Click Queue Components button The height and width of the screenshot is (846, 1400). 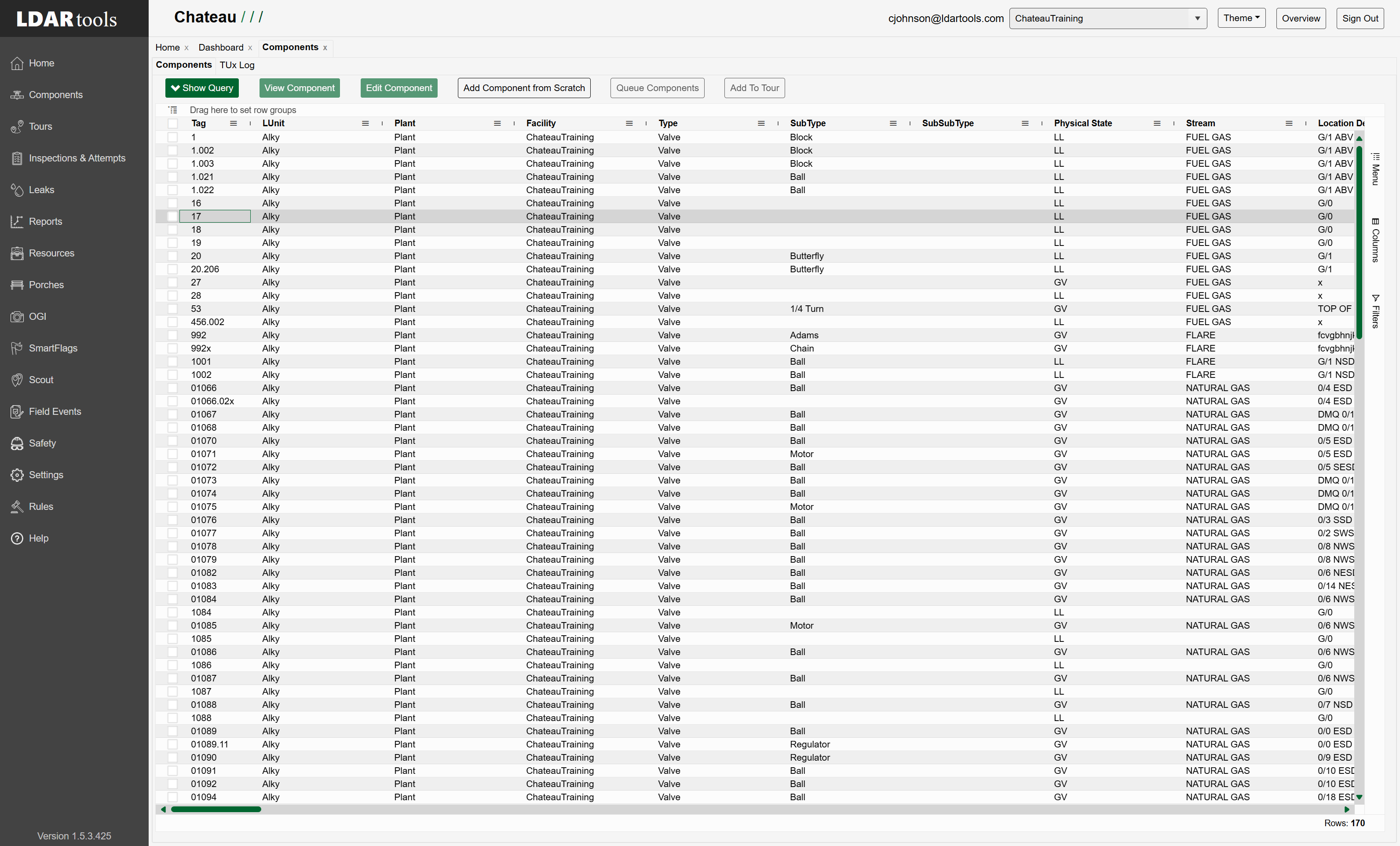pyautogui.click(x=658, y=88)
